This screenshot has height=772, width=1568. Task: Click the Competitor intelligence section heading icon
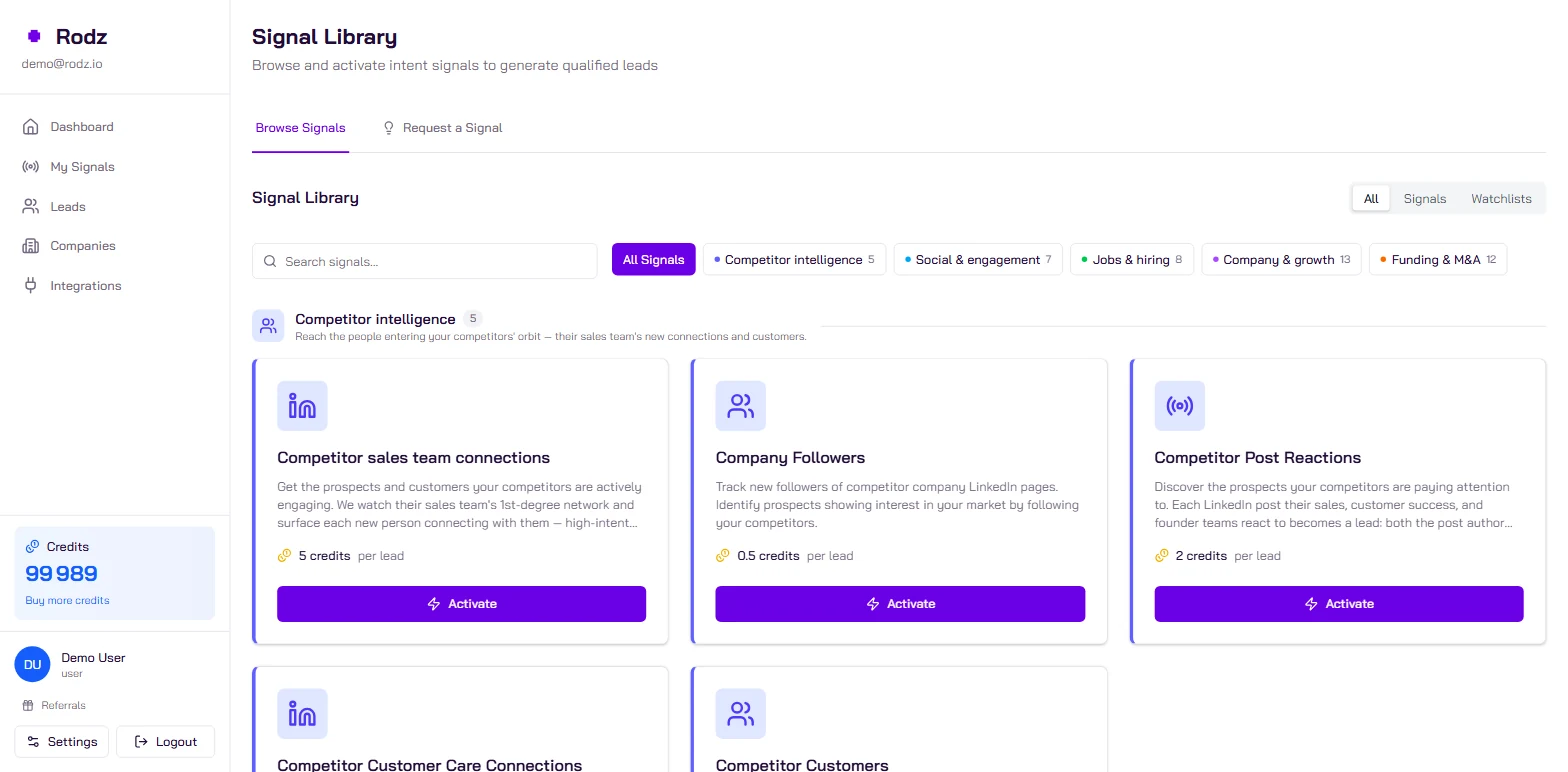click(268, 326)
